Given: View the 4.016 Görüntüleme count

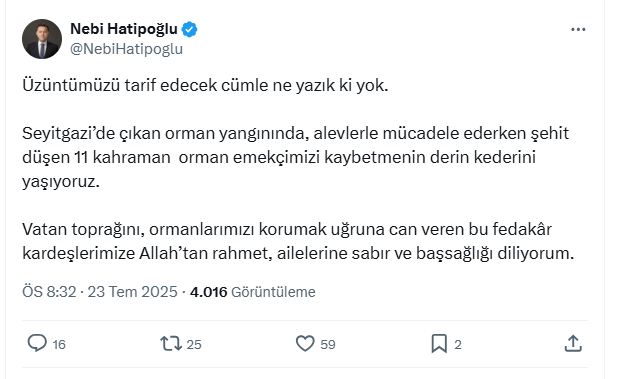Looking at the screenshot, I should (x=253, y=292).
